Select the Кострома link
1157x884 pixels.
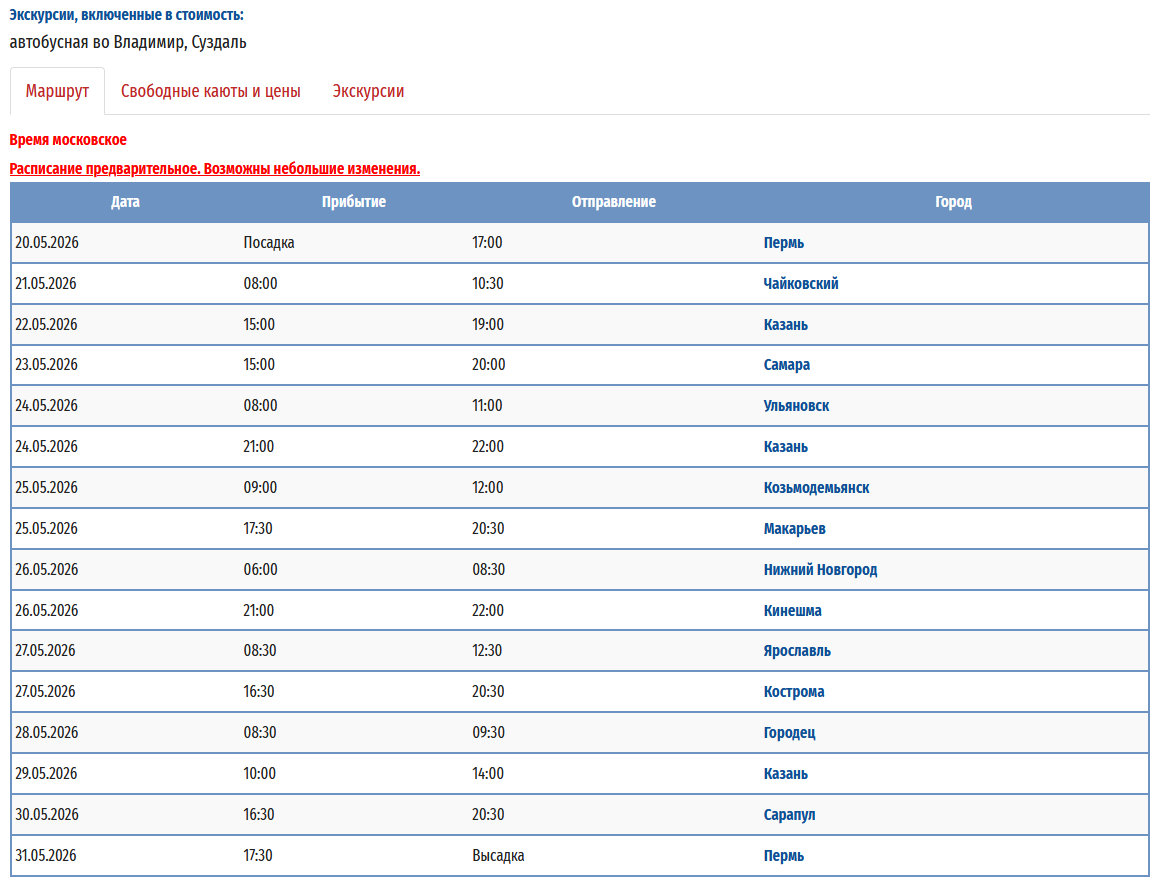[794, 692]
